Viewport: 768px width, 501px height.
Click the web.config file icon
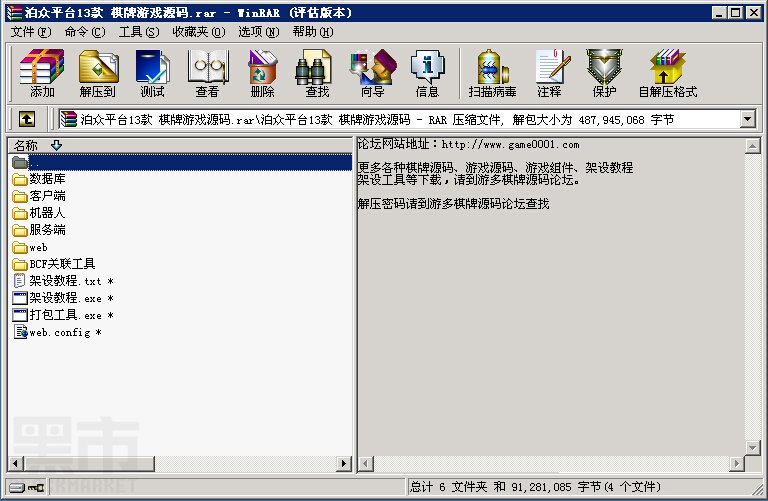[21, 332]
